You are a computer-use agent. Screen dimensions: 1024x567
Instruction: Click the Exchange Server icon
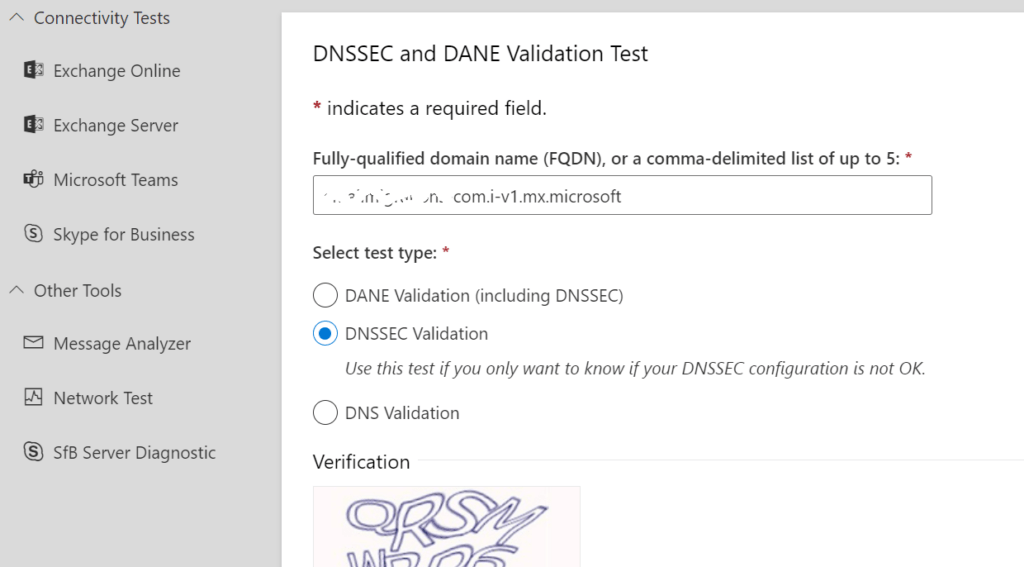click(33, 124)
